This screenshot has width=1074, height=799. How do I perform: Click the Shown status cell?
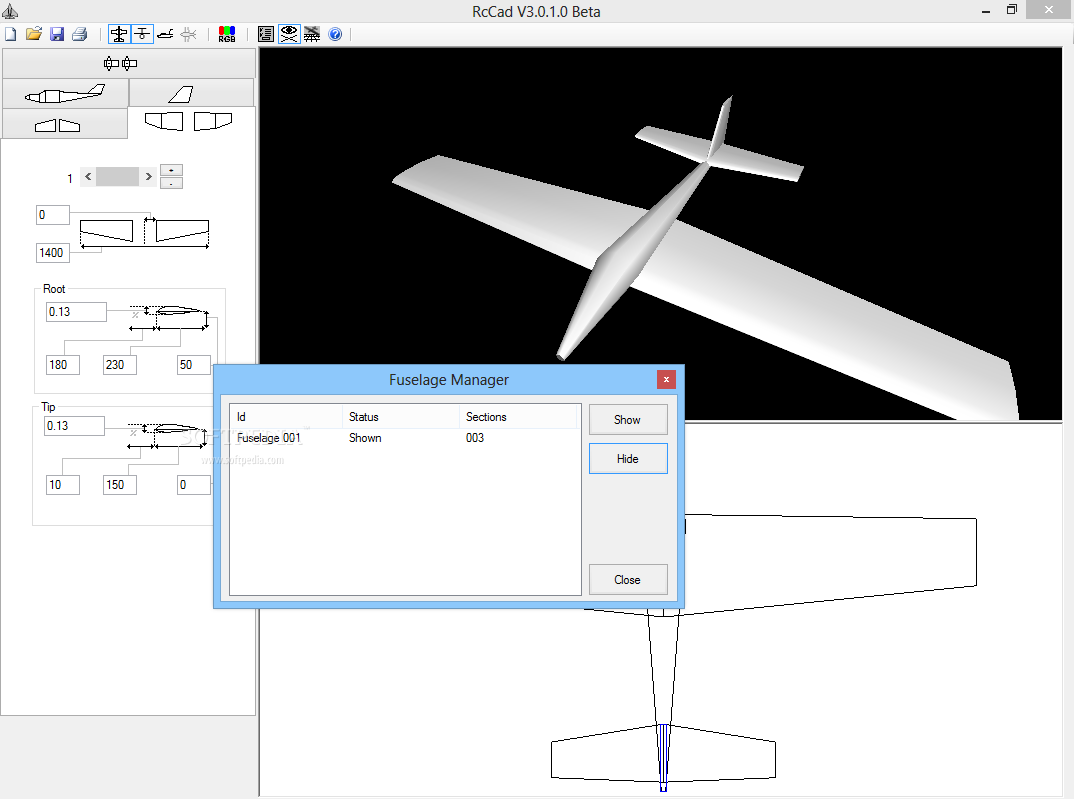click(365, 438)
